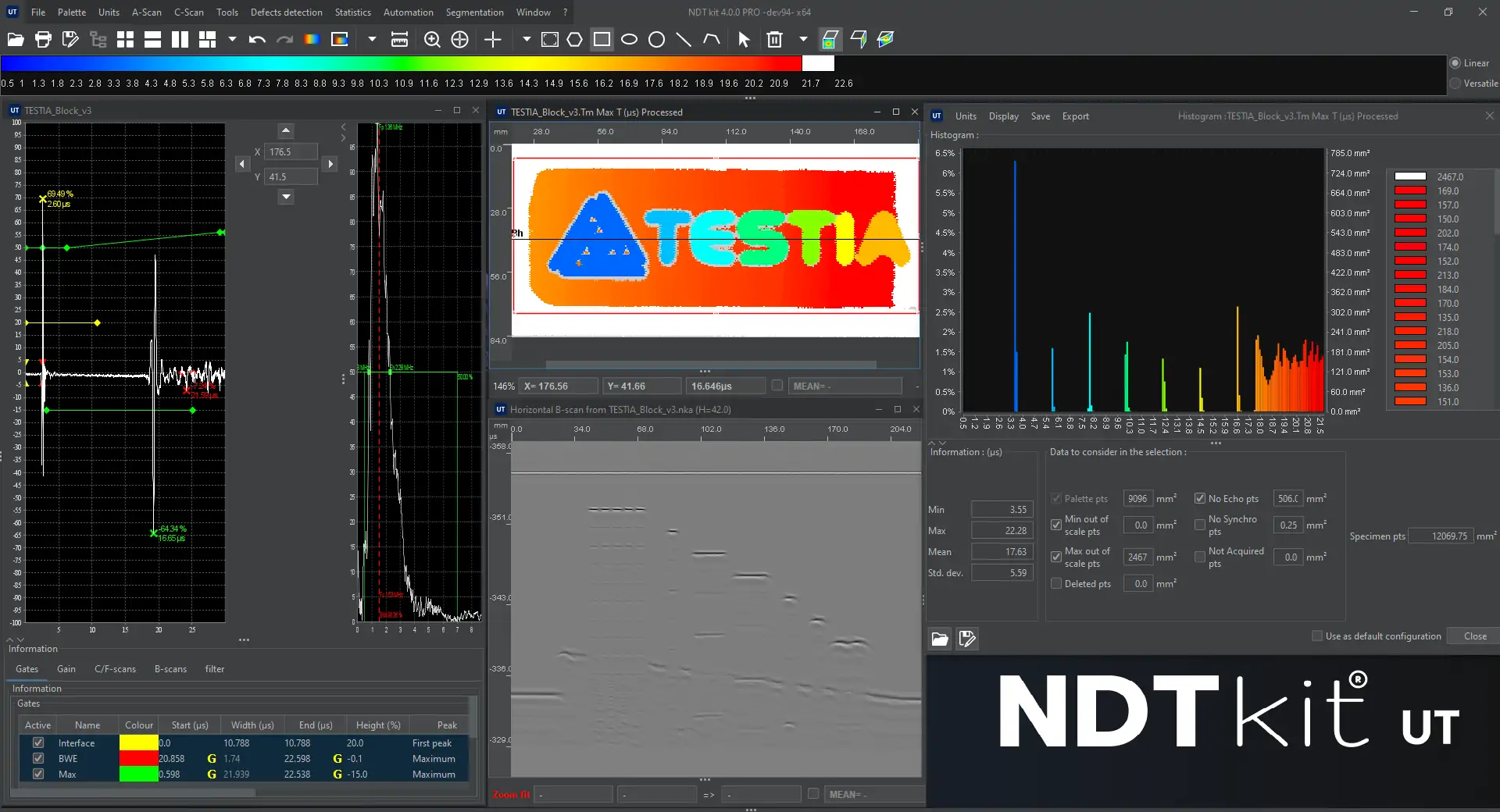Screen dimensions: 1500x812
Task: Open the C-Scan menu
Action: coord(188,12)
